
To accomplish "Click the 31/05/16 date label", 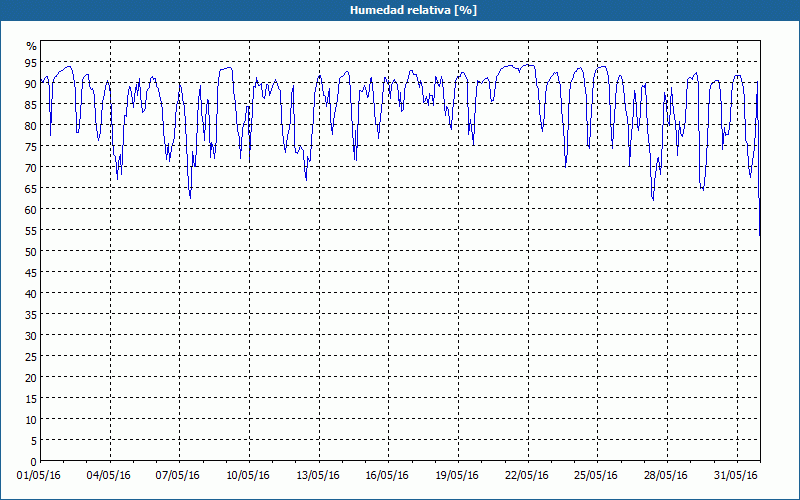I will coord(736,476).
